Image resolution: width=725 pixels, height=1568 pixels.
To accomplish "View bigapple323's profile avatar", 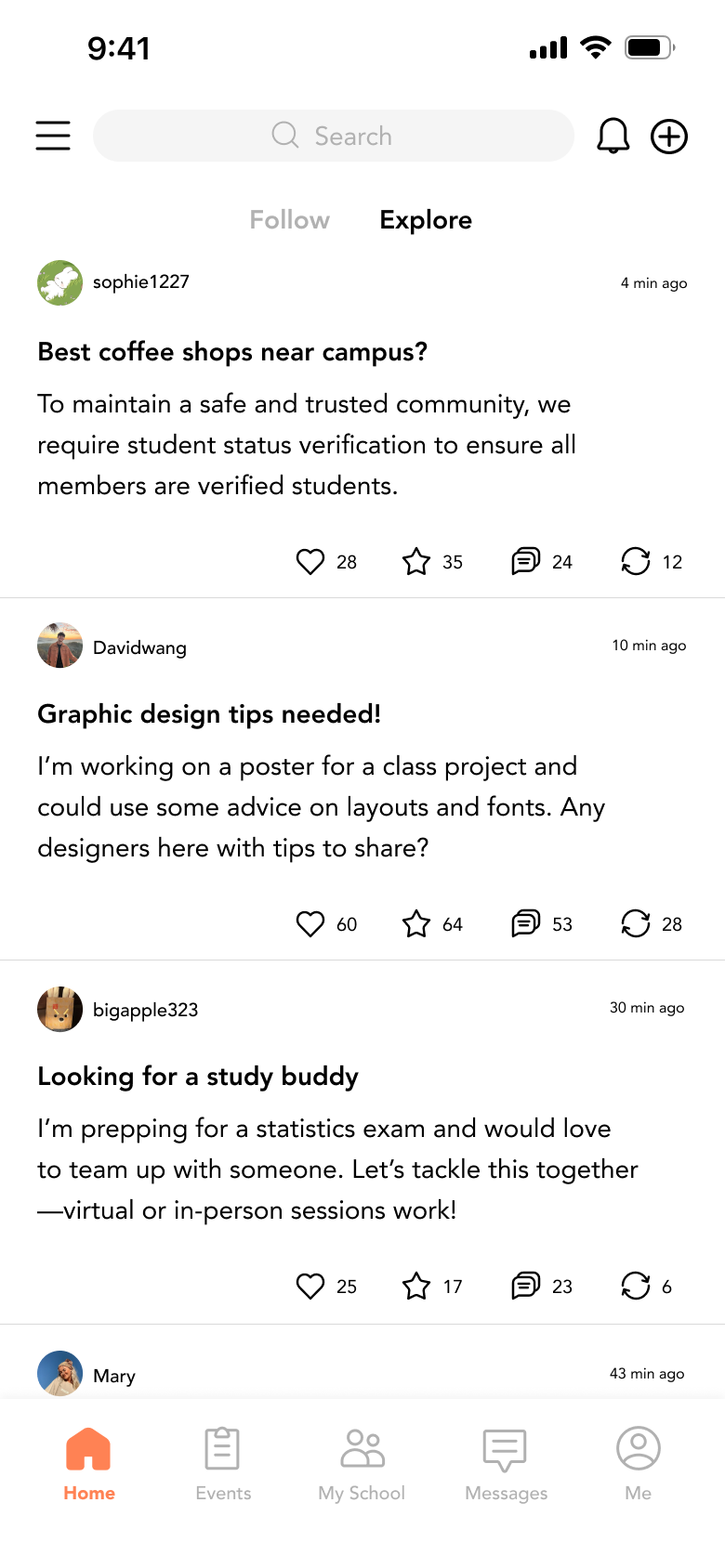I will (x=59, y=1009).
